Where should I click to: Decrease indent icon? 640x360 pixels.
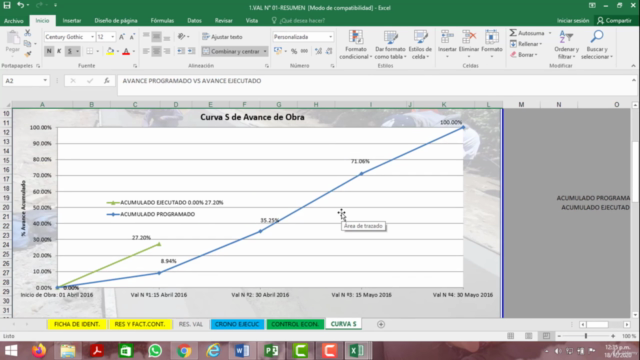tap(181, 51)
